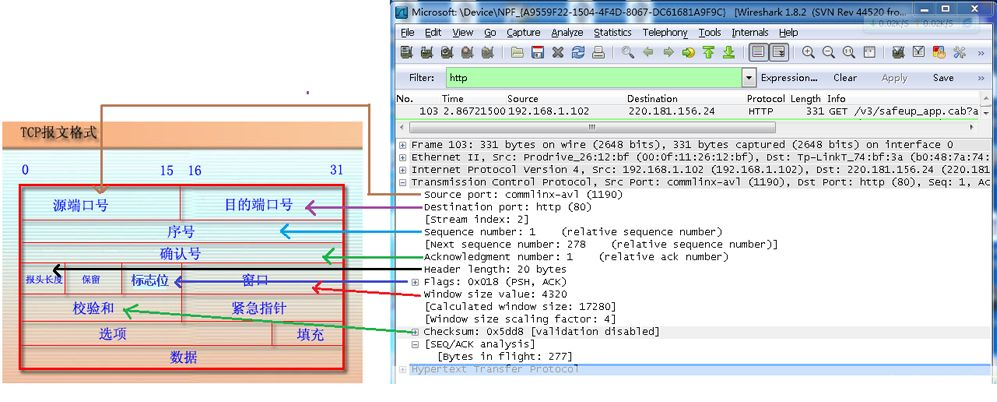Clear the display filter
997x402 pixels.
click(845, 78)
